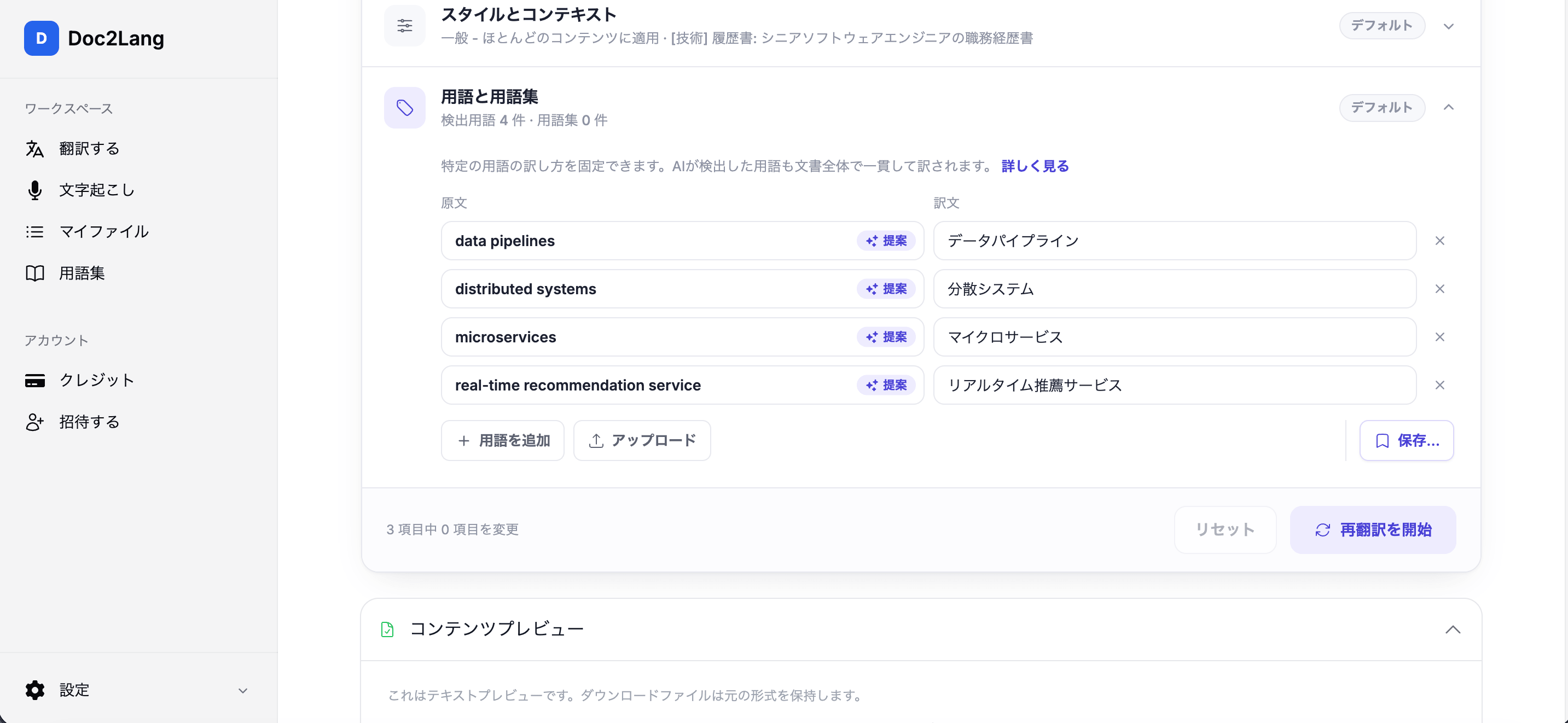Click the sliders icon for スタイルとコンテキスト
The image size is (1568, 723).
click(x=405, y=26)
